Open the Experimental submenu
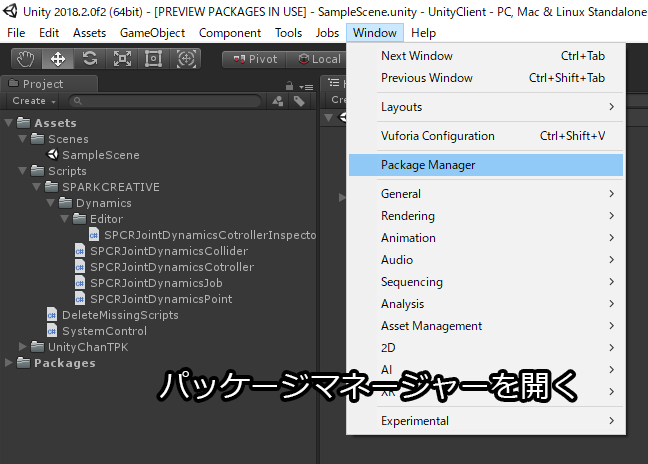 pyautogui.click(x=486, y=421)
